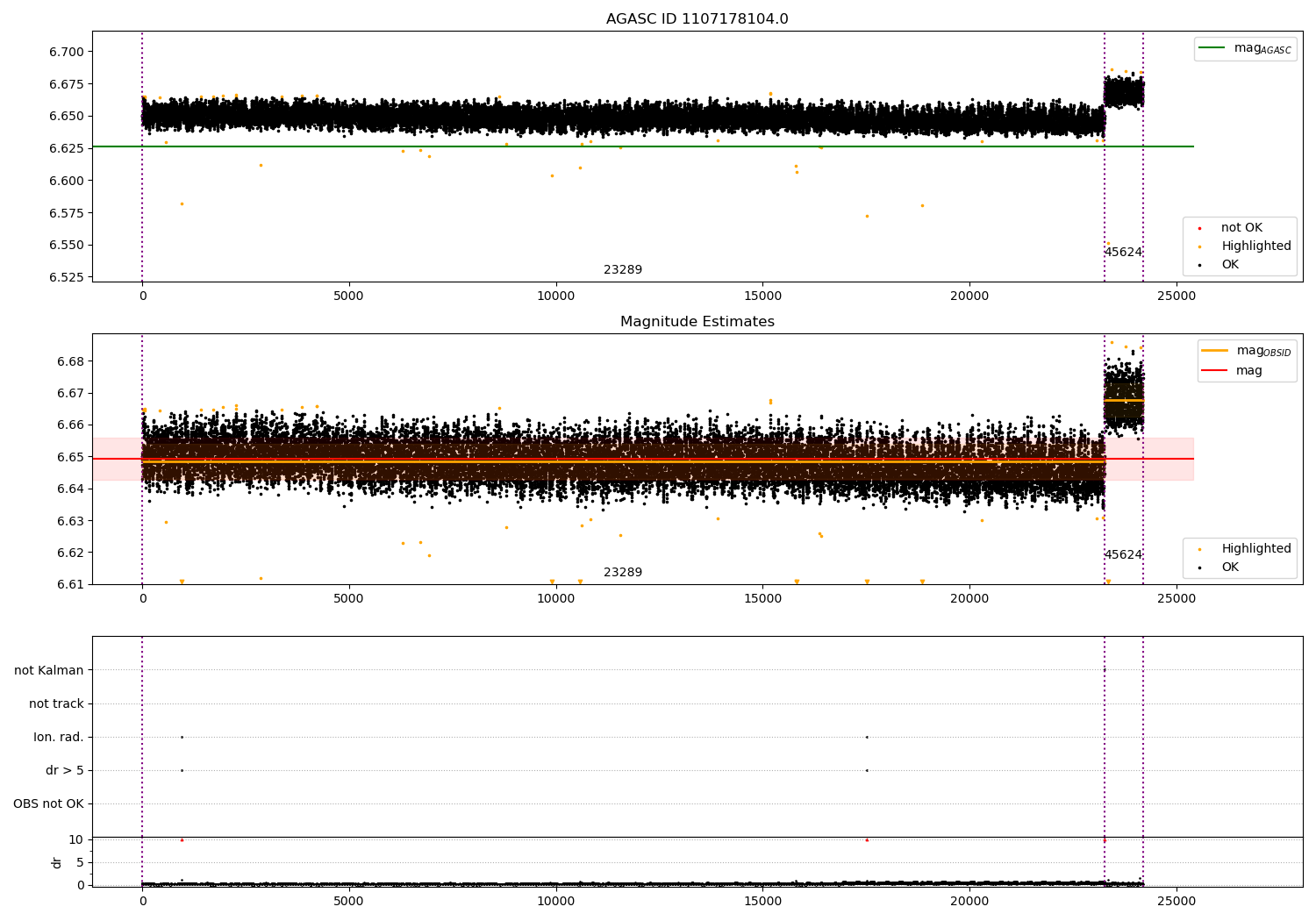
Task: Click the orange line swatch beside mag OBSID
Action: click(x=1215, y=351)
